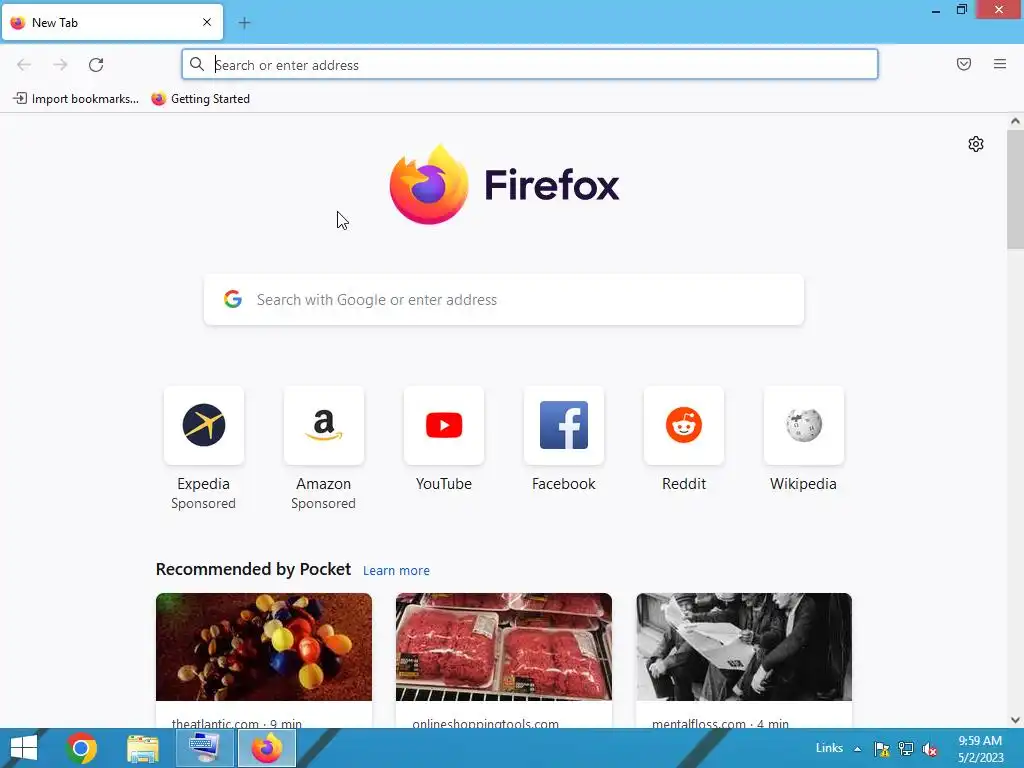The width and height of the screenshot is (1024, 768).
Task: Close the New Tab tab
Action: [x=207, y=22]
